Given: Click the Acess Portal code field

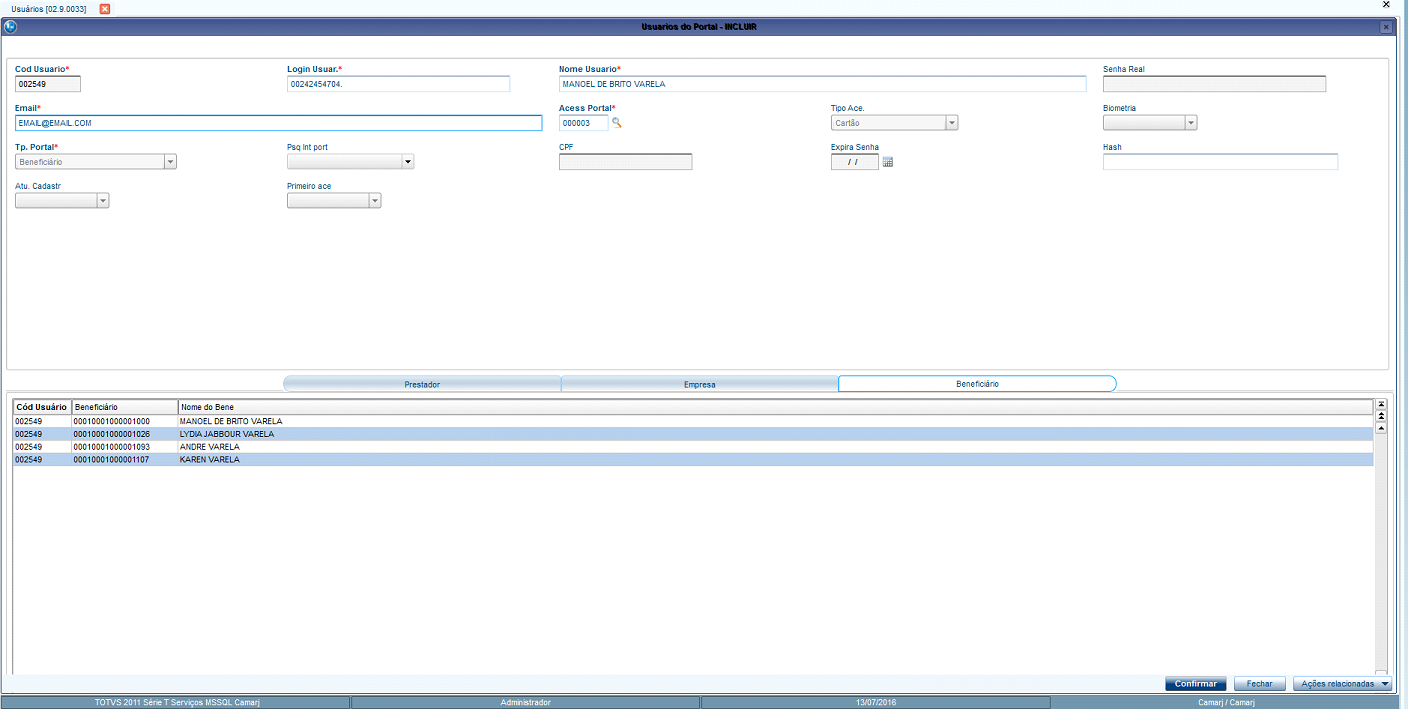Looking at the screenshot, I should pyautogui.click(x=584, y=123).
